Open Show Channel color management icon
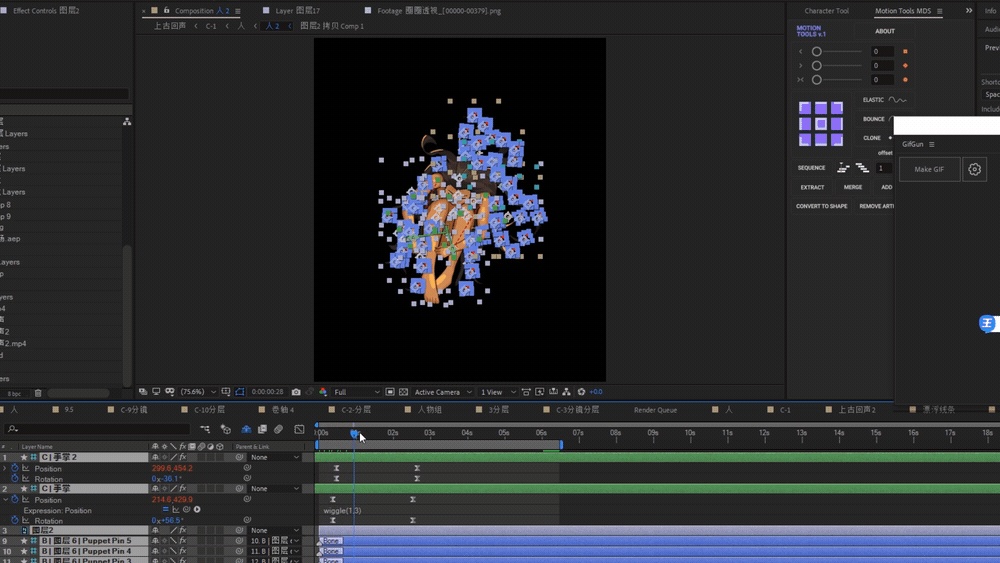The width and height of the screenshot is (1000, 563). tap(323, 392)
